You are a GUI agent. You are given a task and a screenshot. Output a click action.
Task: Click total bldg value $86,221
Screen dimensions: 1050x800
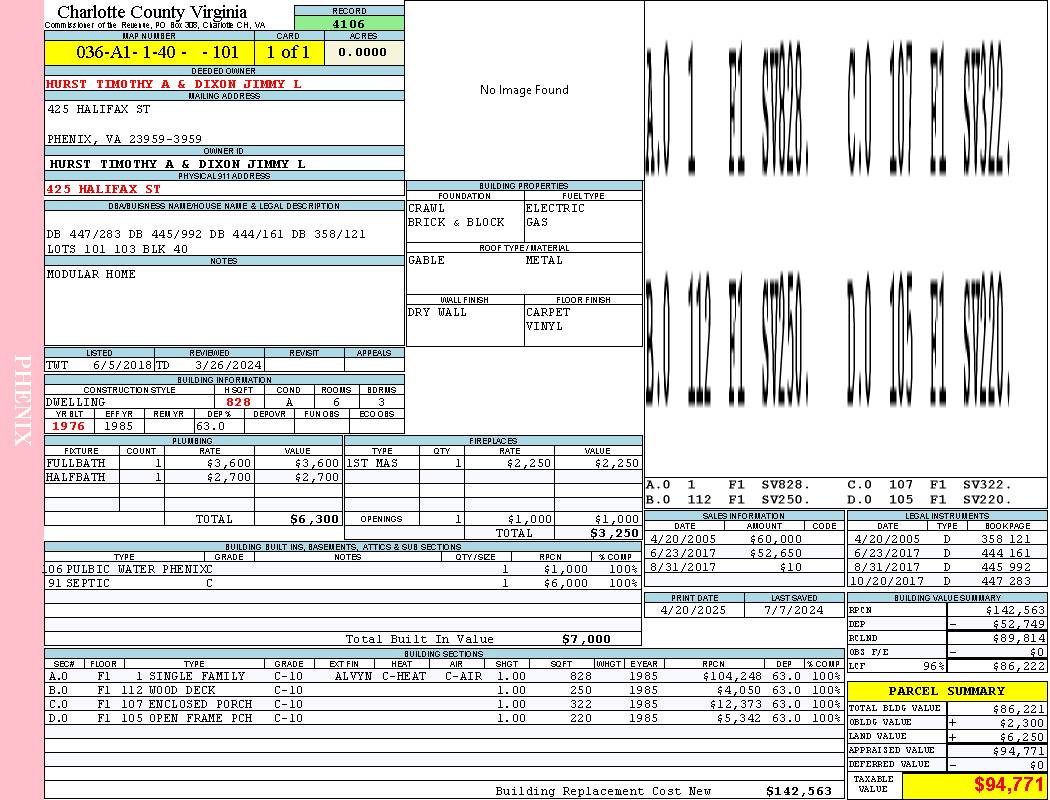(x=1018, y=709)
